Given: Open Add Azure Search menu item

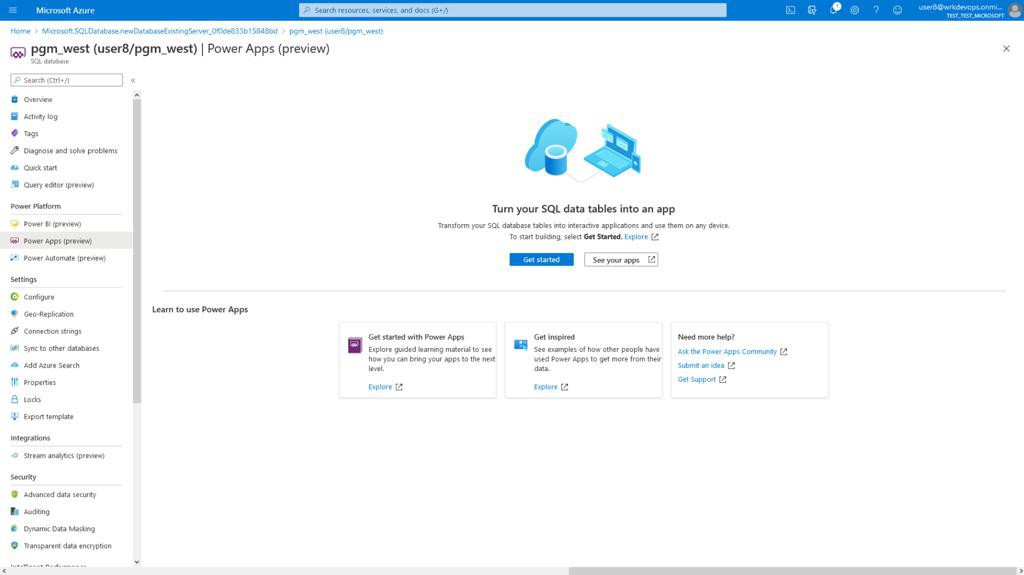Looking at the screenshot, I should click(65, 365).
